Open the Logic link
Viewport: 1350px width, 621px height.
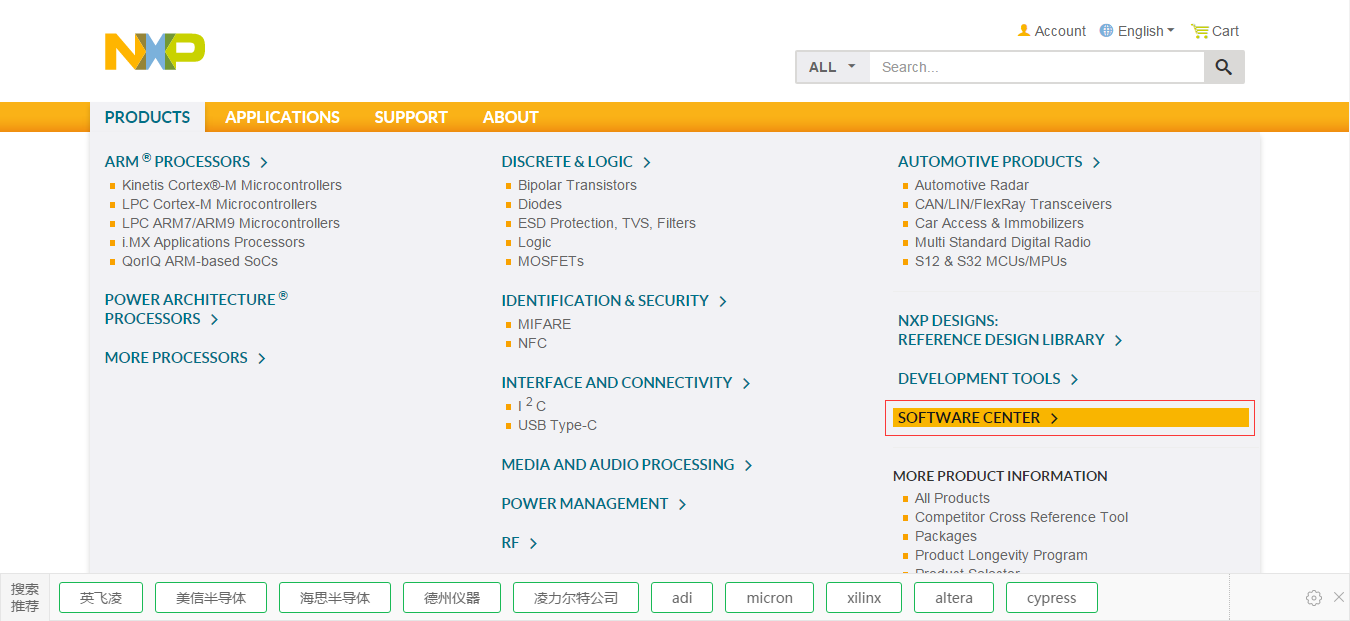[x=535, y=242]
